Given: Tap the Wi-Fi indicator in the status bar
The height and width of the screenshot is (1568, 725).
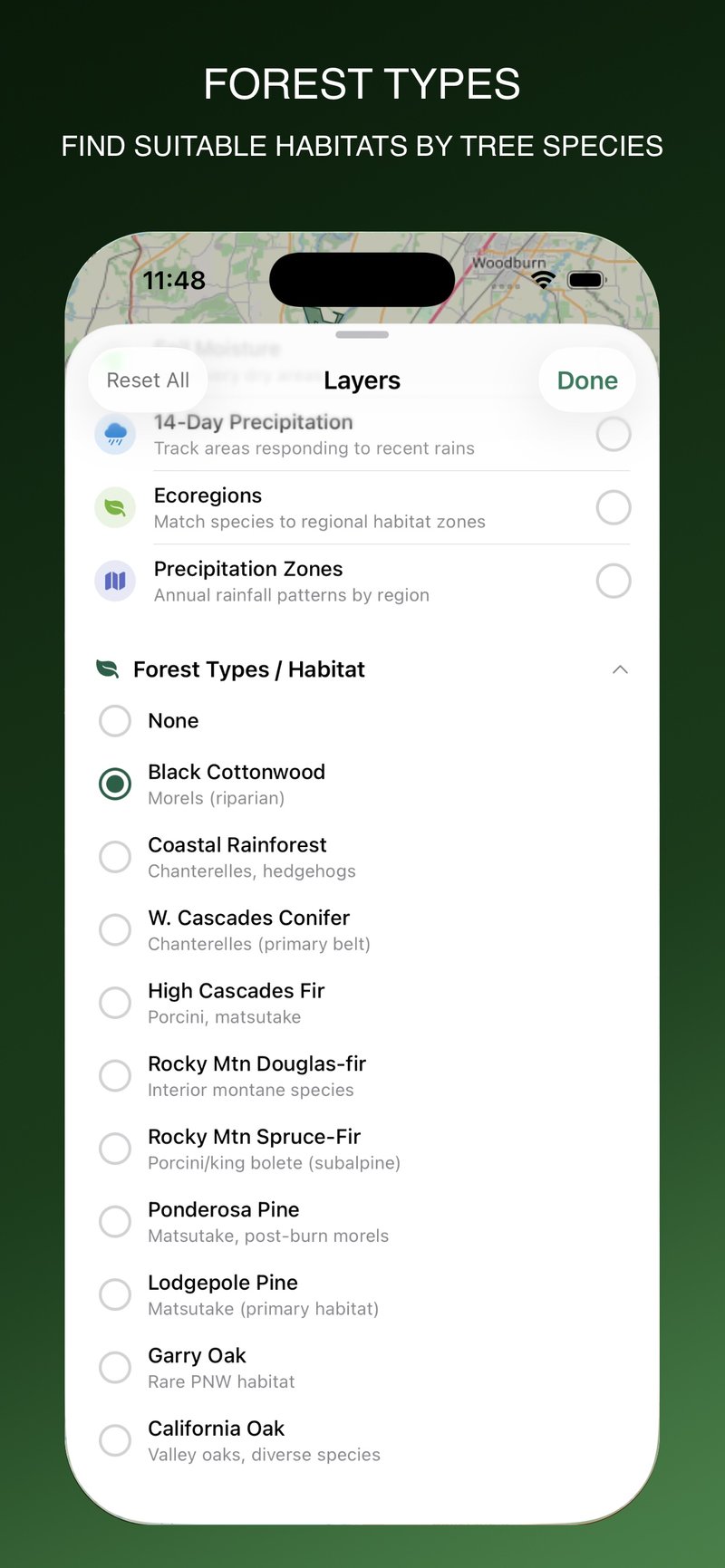Looking at the screenshot, I should point(542,280).
